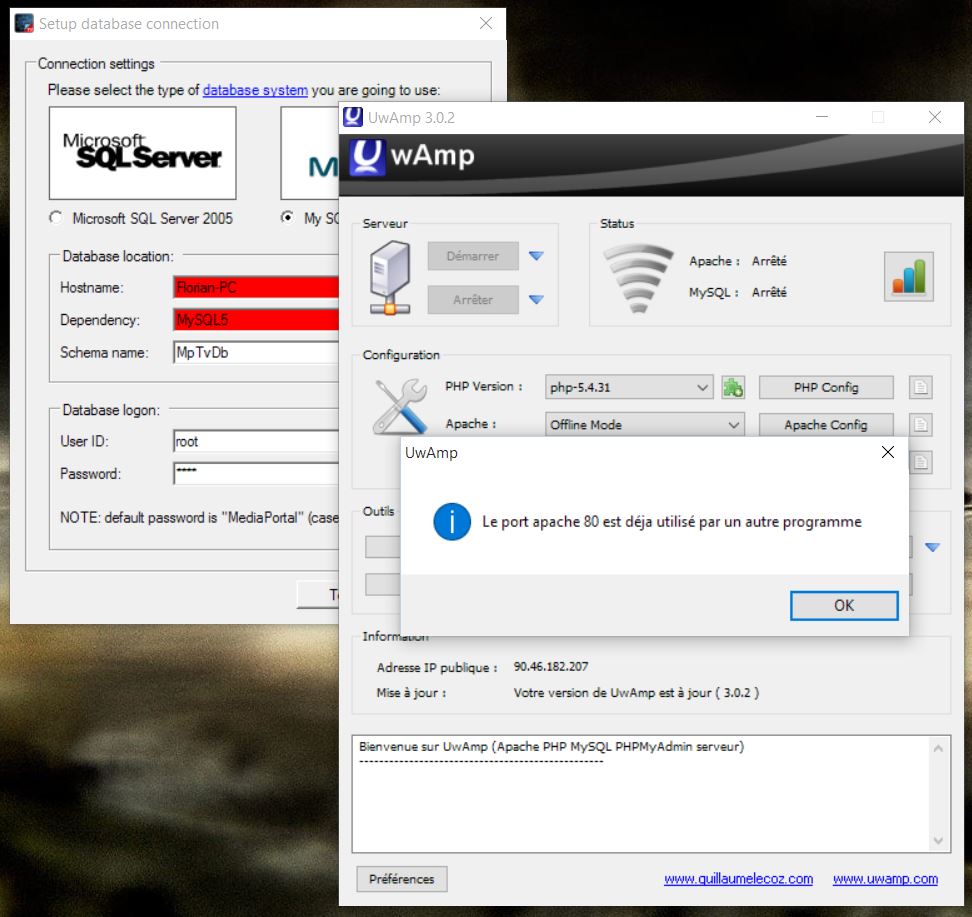972x917 pixels.
Task: Click the Wi-Fi signal Status icon
Action: click(x=638, y=278)
